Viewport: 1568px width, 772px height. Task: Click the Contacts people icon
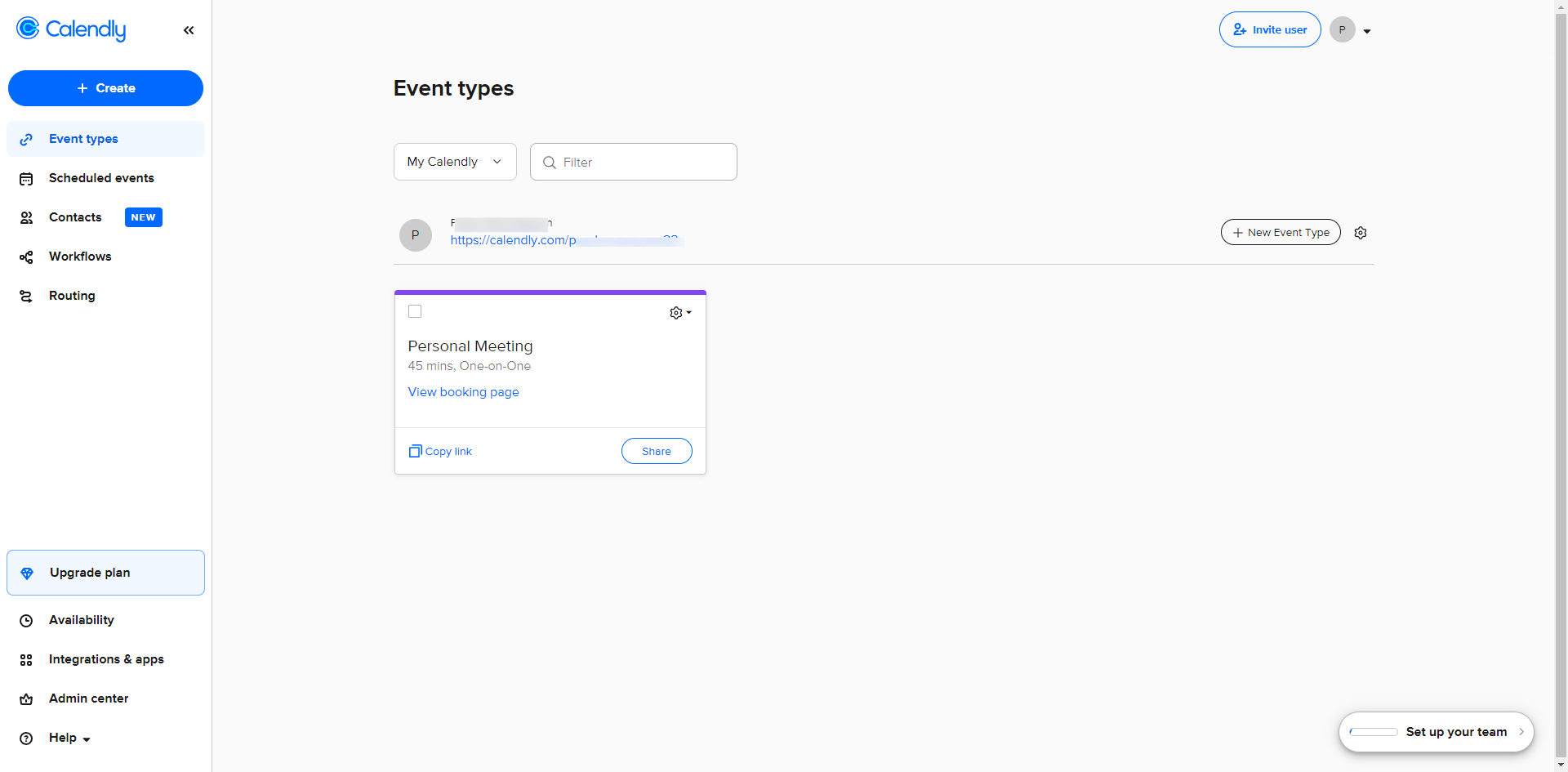[x=26, y=218]
